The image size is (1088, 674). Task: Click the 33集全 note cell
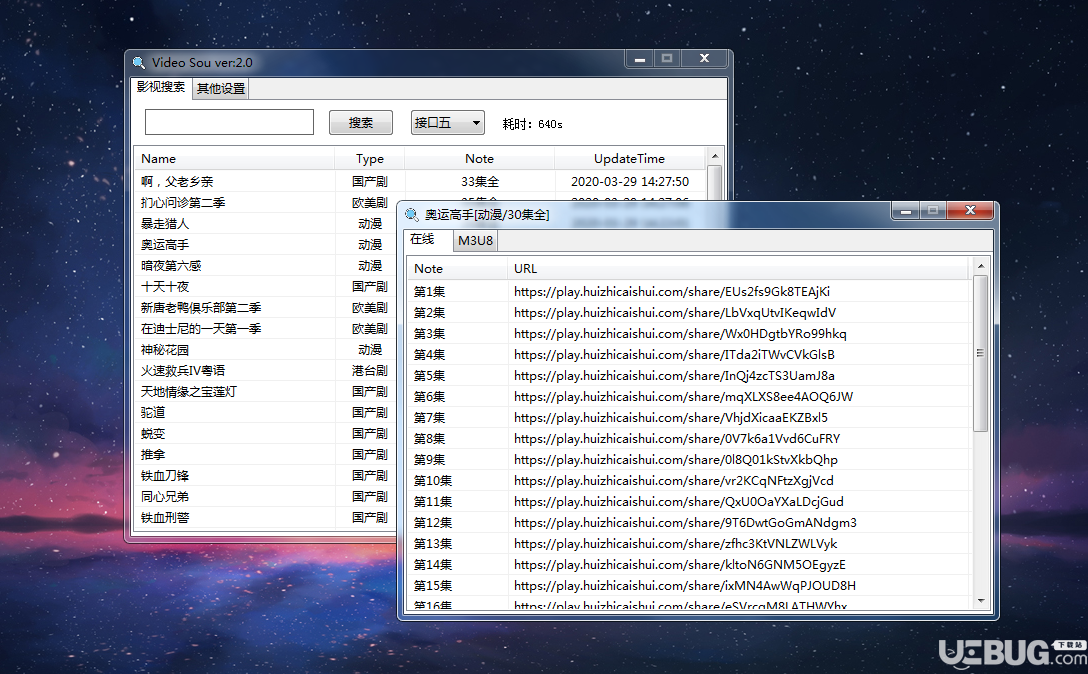point(479,181)
